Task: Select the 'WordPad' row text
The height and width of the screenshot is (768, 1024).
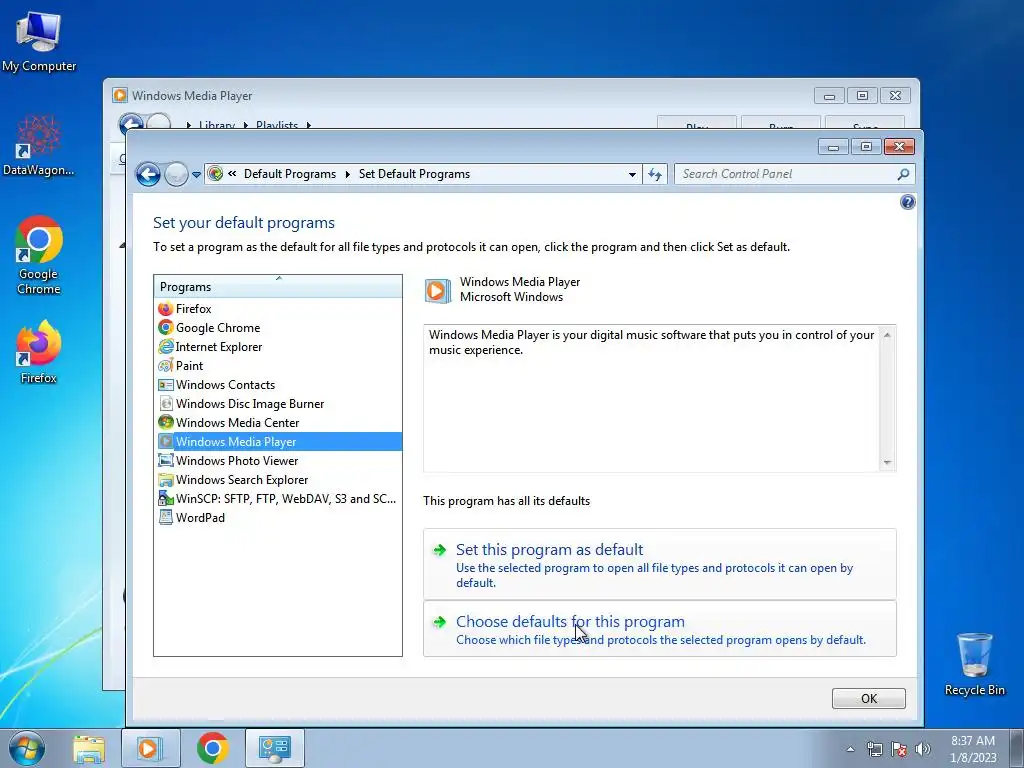Action: pyautogui.click(x=200, y=517)
